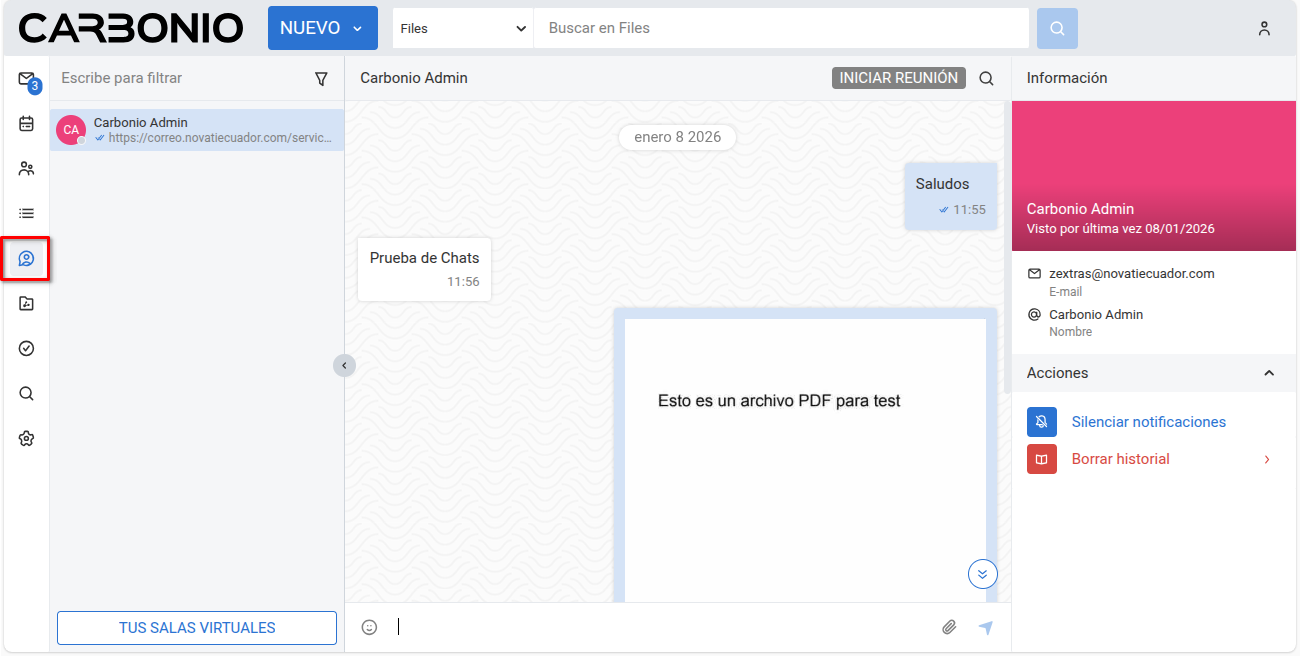The image size is (1300, 656).
Task: Open the Calendar module icon
Action: pos(26,124)
